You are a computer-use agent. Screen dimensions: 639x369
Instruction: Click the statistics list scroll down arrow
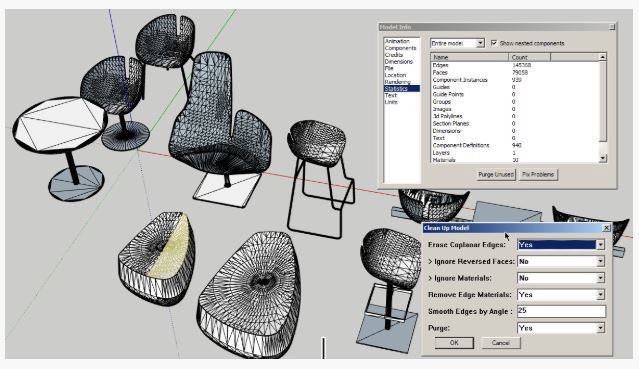(603, 158)
